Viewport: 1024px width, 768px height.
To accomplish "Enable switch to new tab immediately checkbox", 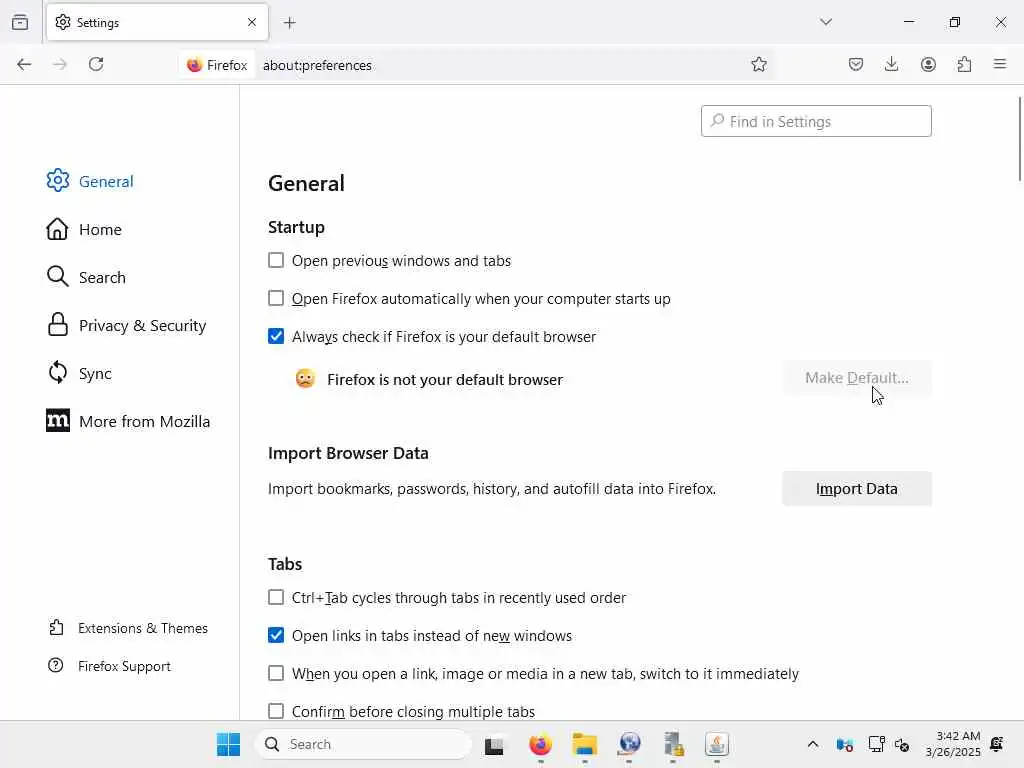I will click(276, 673).
